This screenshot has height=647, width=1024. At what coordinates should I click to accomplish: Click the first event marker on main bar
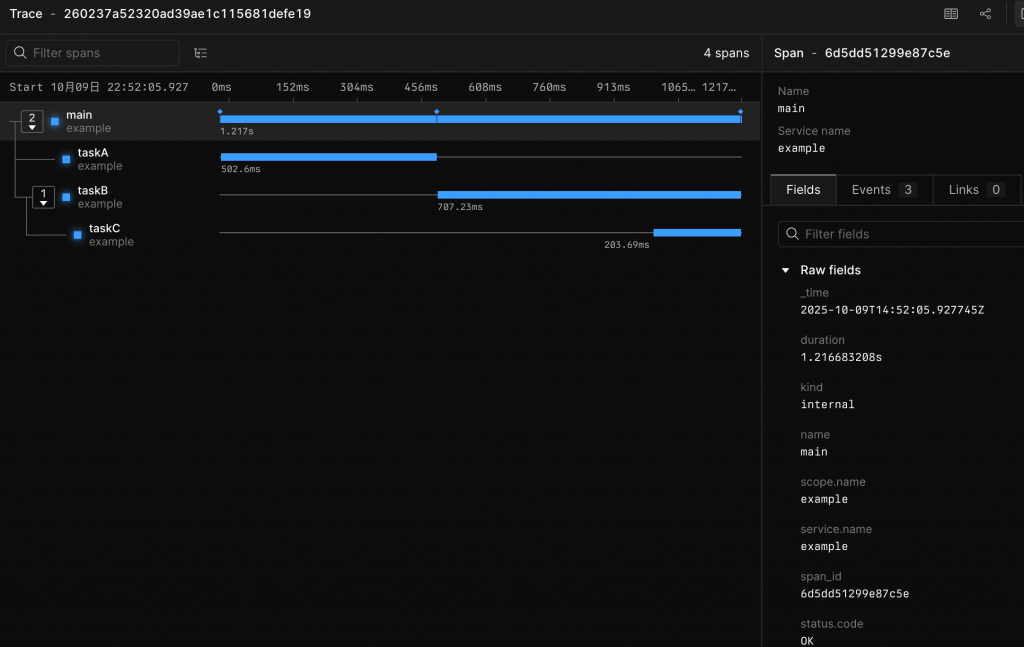coord(220,112)
